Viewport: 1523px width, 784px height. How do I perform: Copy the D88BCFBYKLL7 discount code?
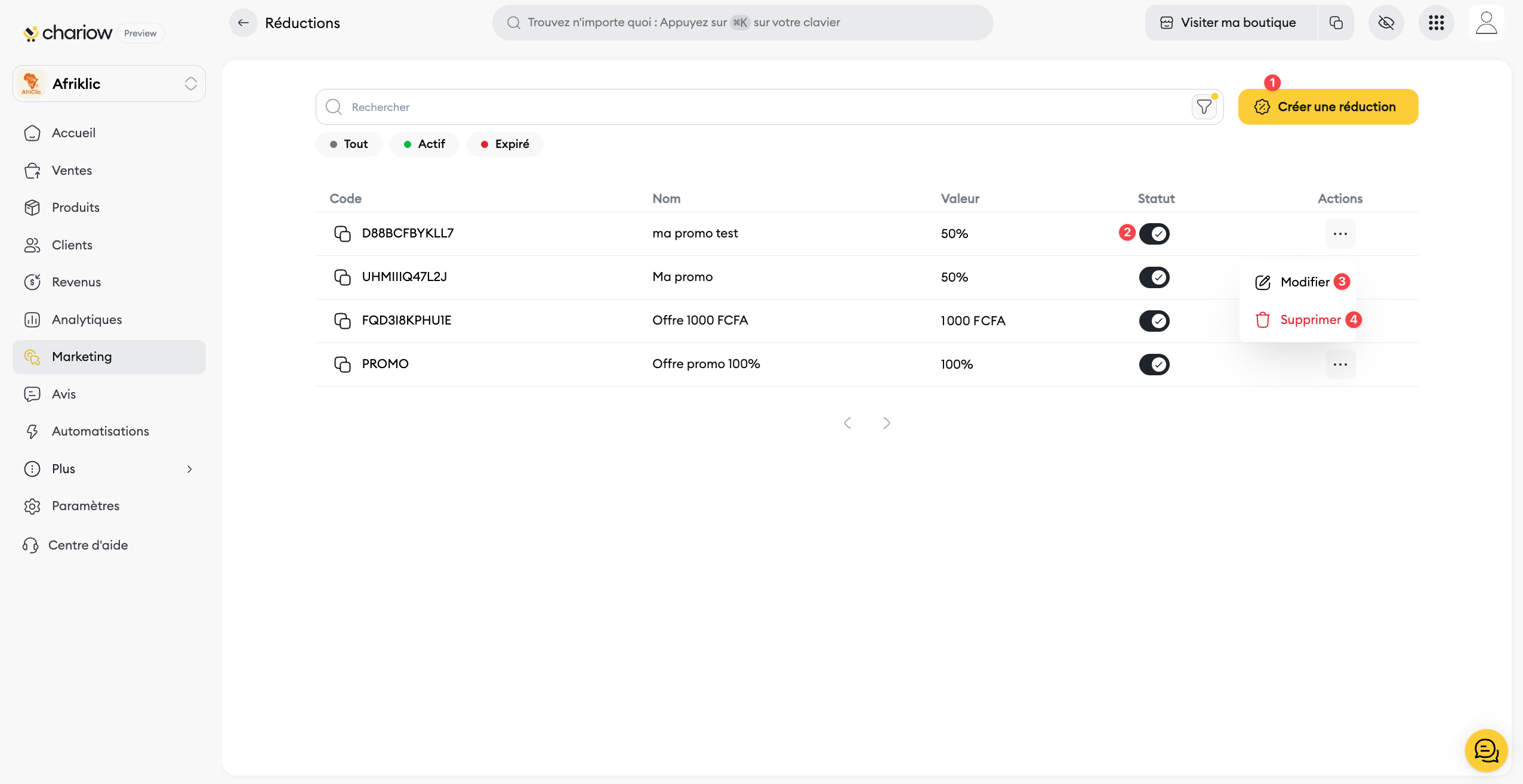point(342,233)
